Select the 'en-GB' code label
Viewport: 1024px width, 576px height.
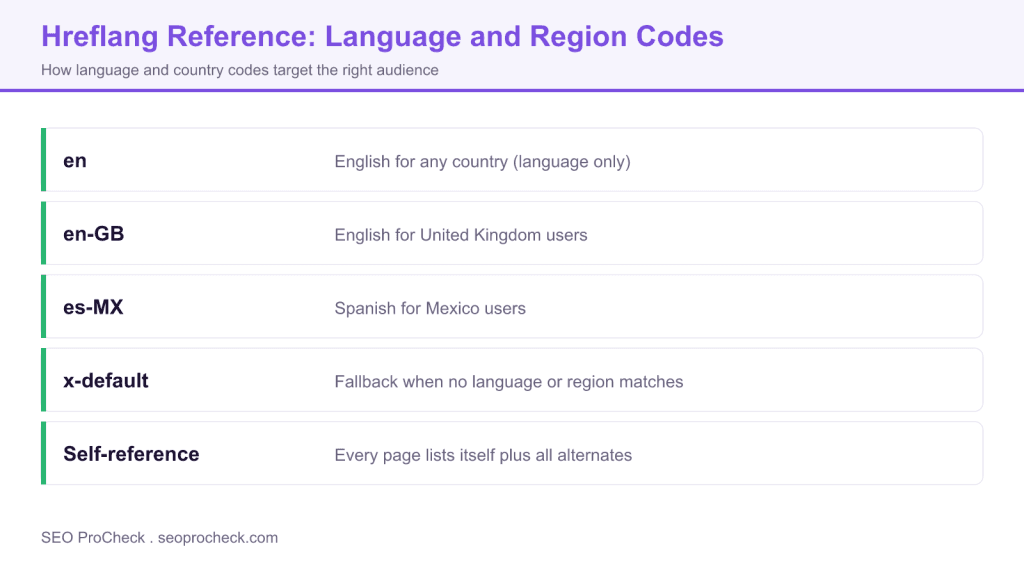[x=93, y=234]
